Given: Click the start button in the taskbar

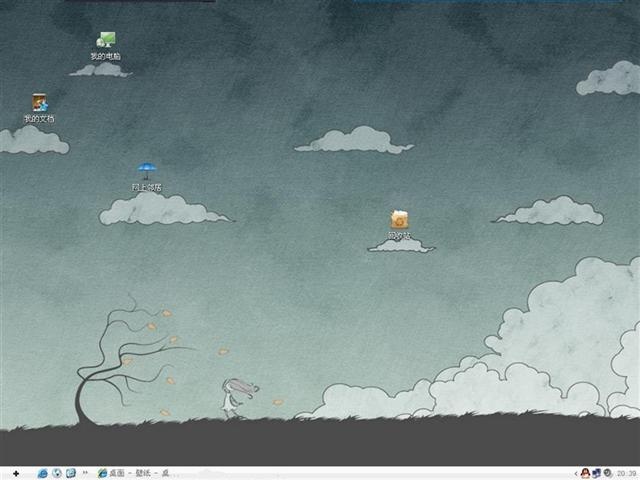Looking at the screenshot, I should point(16,473).
